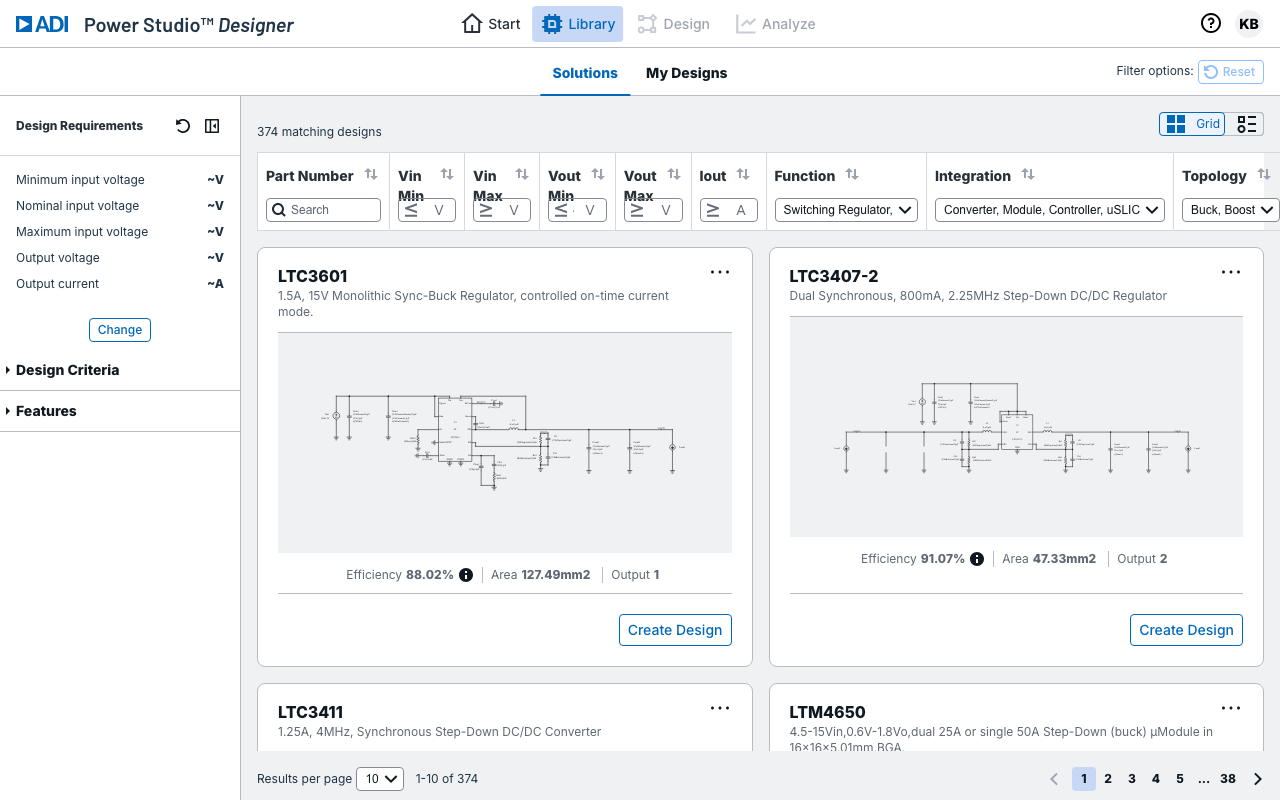Click the 'Minimum input voltage' label
Screen dimensions: 1280x800
coord(80,180)
